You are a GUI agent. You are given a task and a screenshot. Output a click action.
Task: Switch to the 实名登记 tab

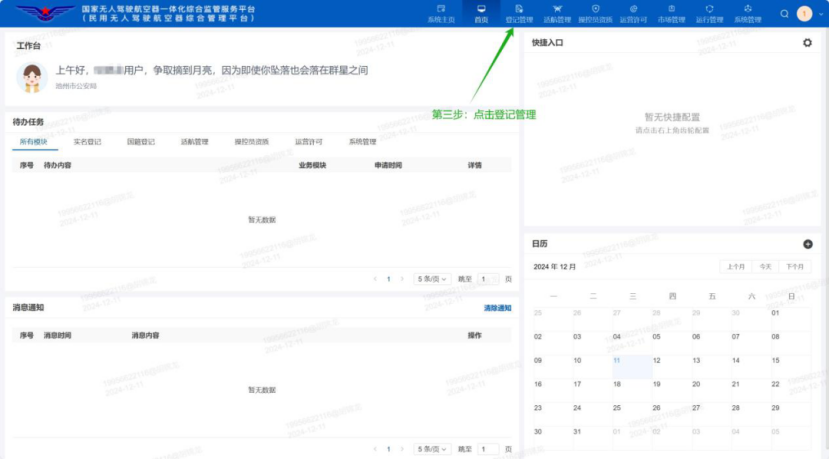[x=87, y=142]
